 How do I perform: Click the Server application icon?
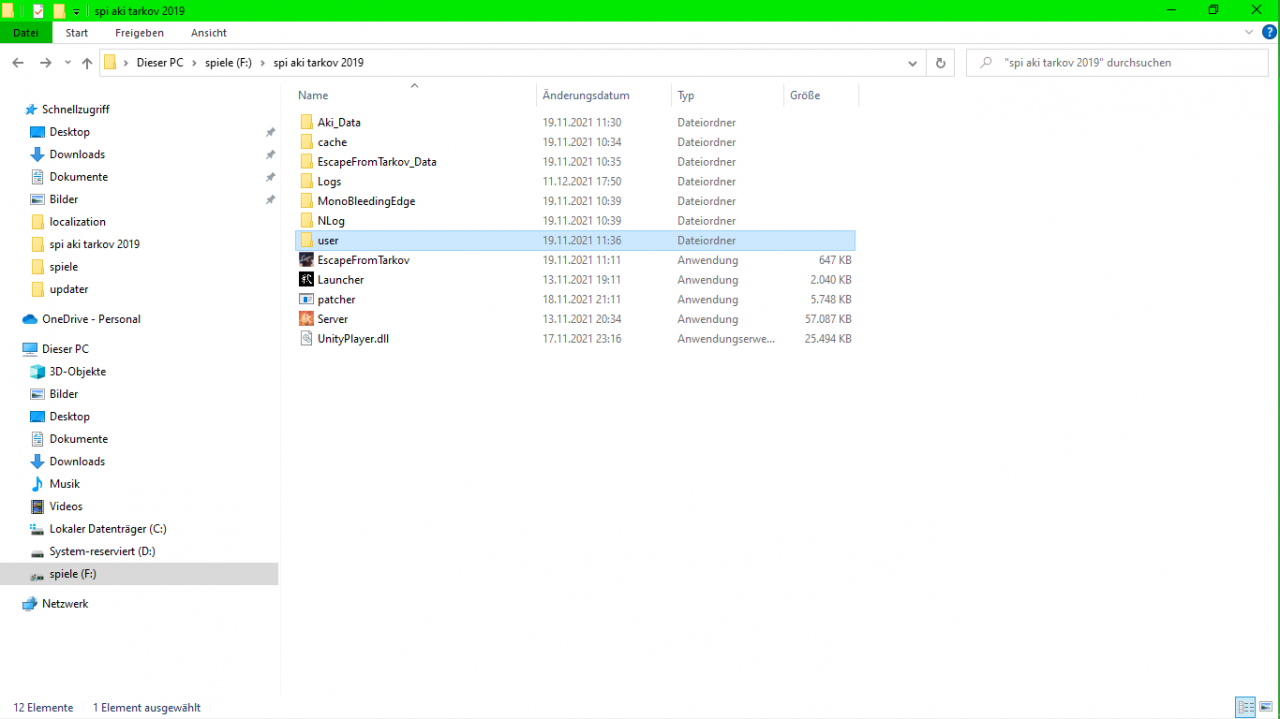tap(307, 319)
